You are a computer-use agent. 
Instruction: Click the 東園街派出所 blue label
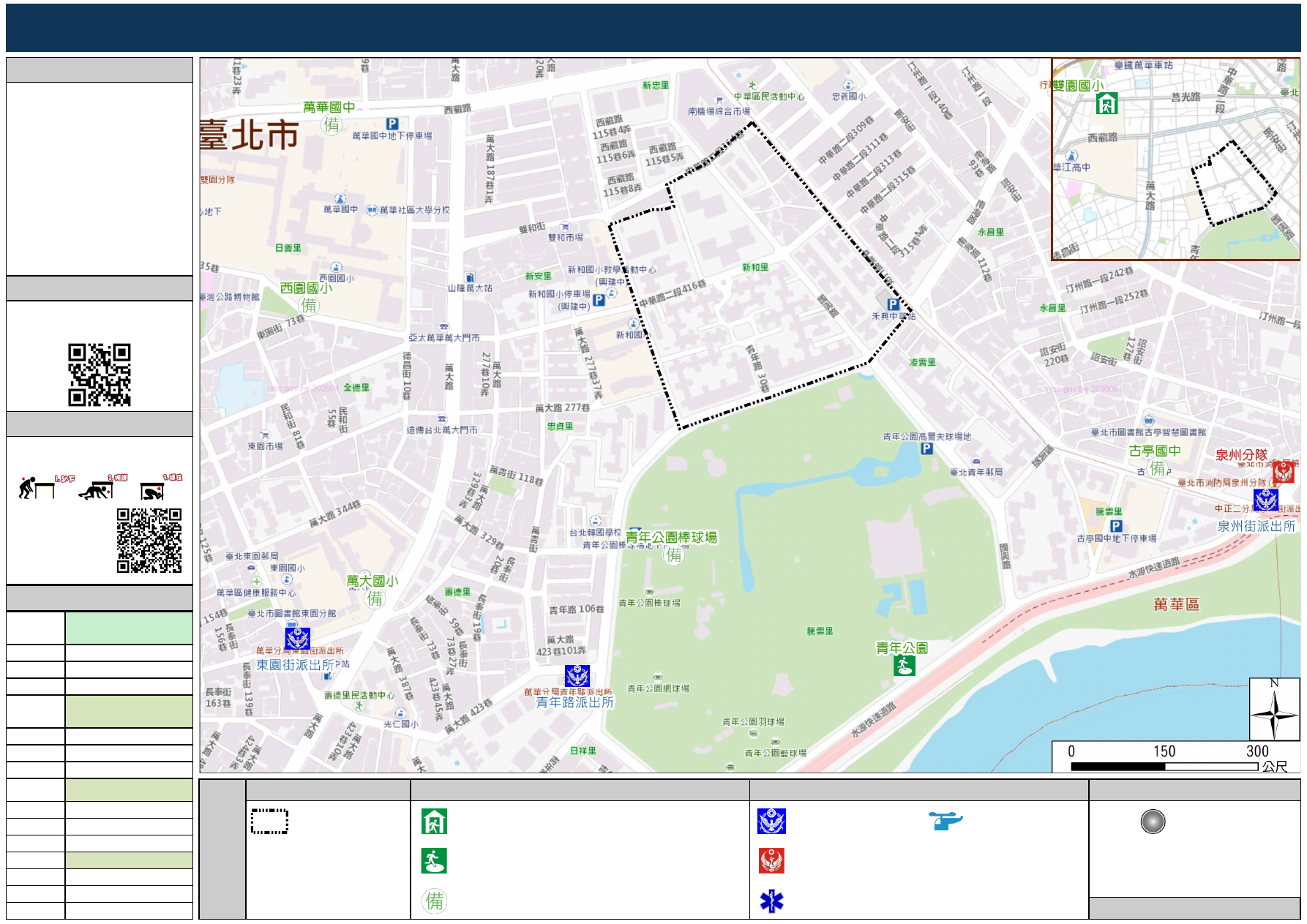(294, 665)
